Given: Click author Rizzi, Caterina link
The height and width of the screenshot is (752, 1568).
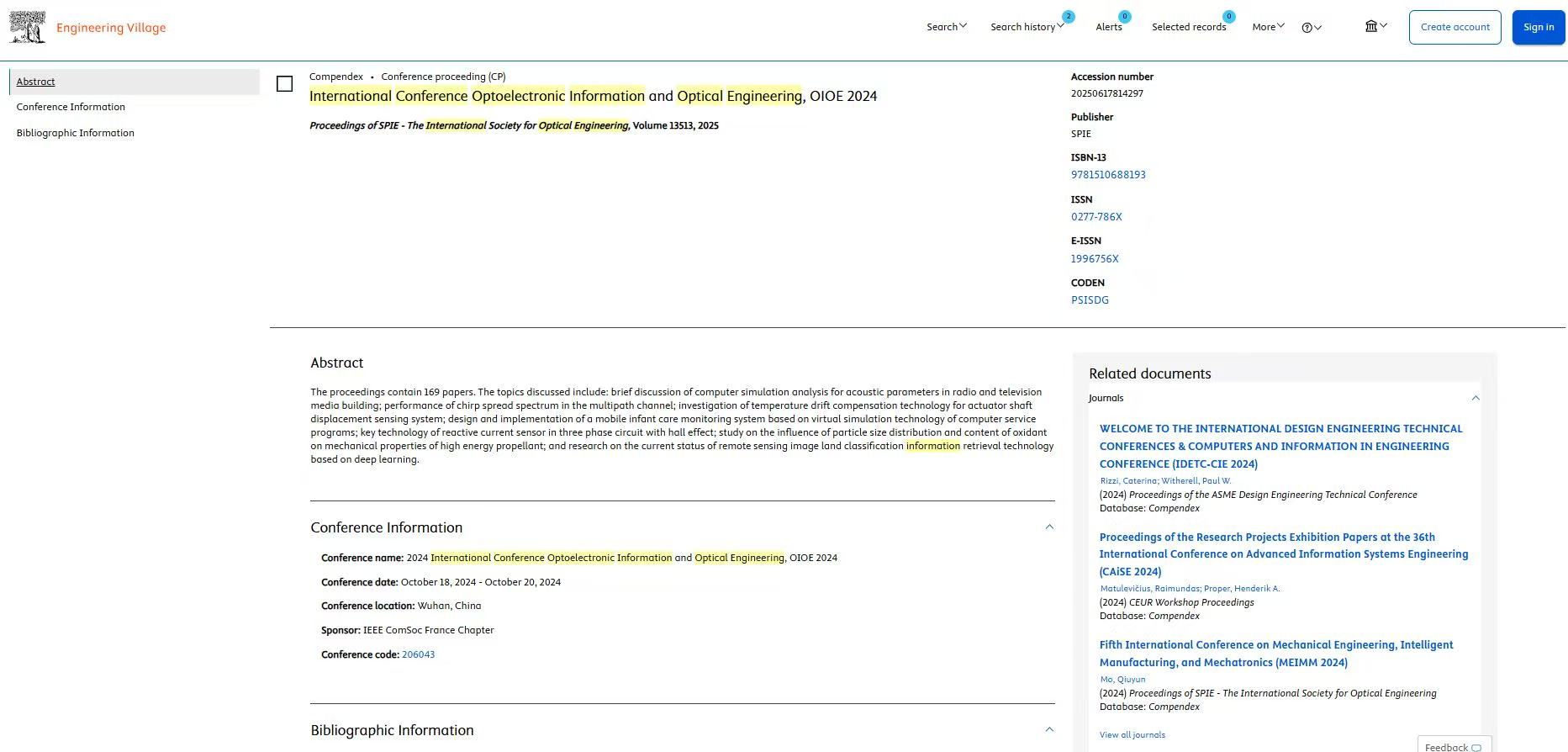Looking at the screenshot, I should pyautogui.click(x=1128, y=481).
